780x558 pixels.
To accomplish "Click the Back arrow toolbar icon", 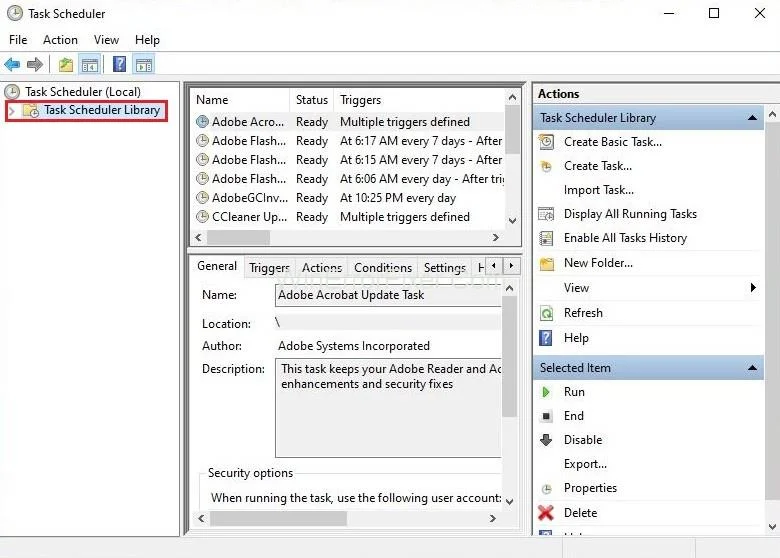I will click(12, 65).
